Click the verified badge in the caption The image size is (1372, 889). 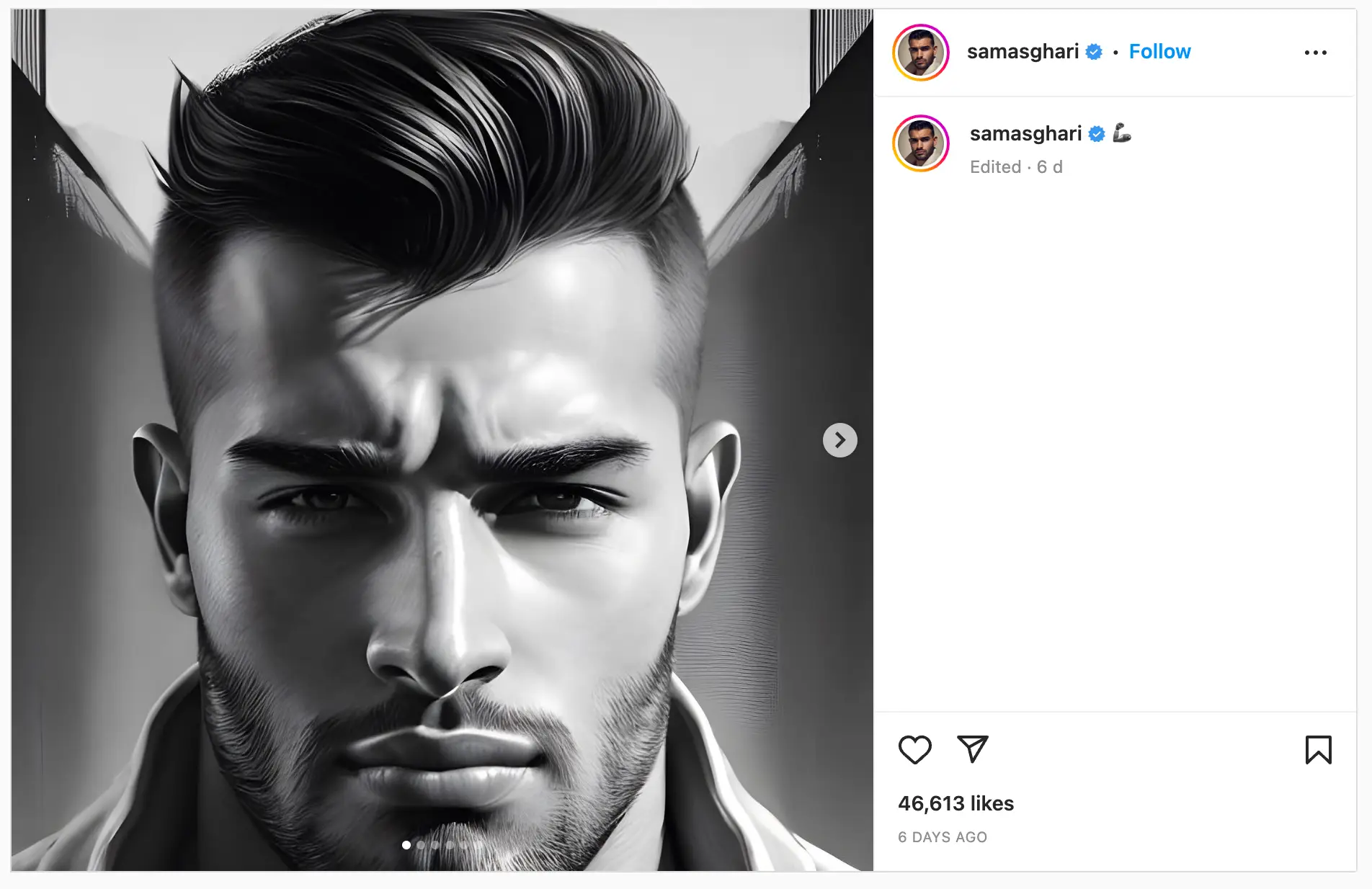coord(1097,134)
